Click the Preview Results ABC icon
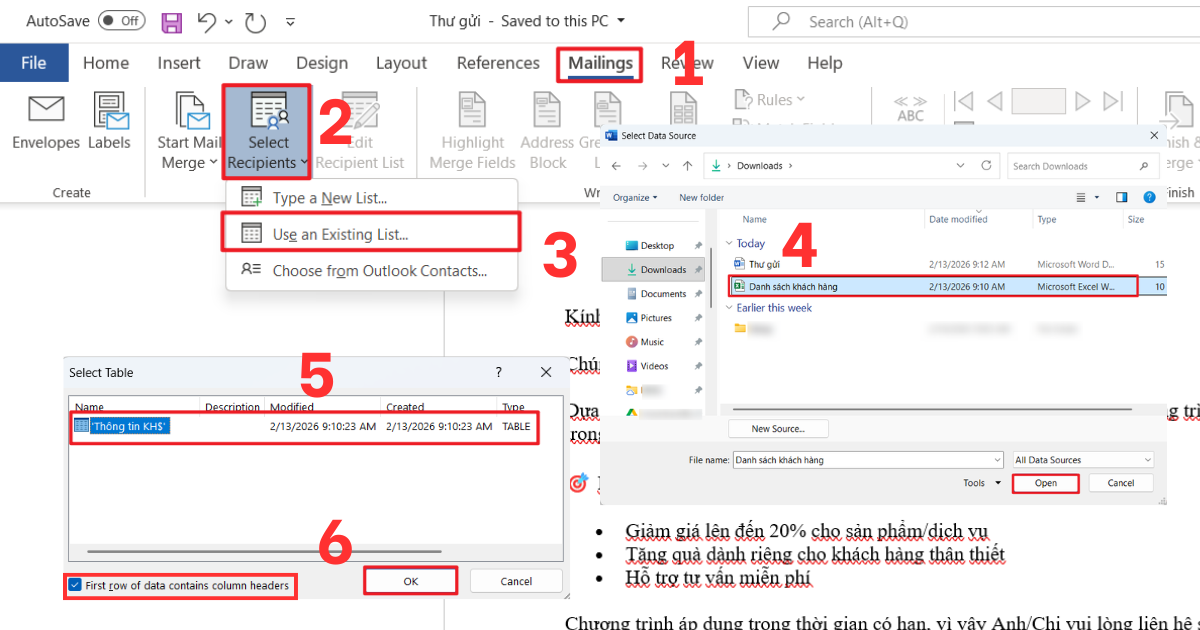 click(x=910, y=109)
